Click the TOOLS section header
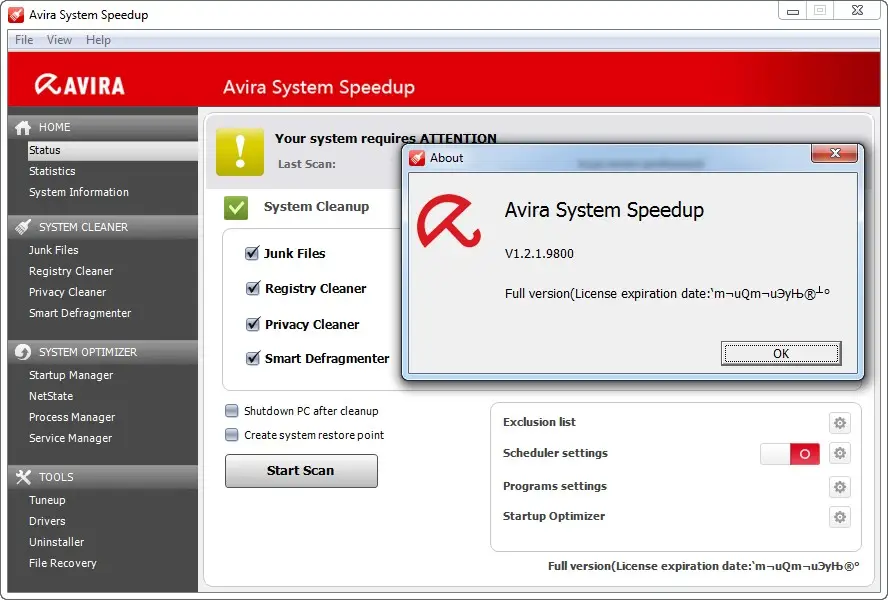The width and height of the screenshot is (888, 600). [103, 477]
